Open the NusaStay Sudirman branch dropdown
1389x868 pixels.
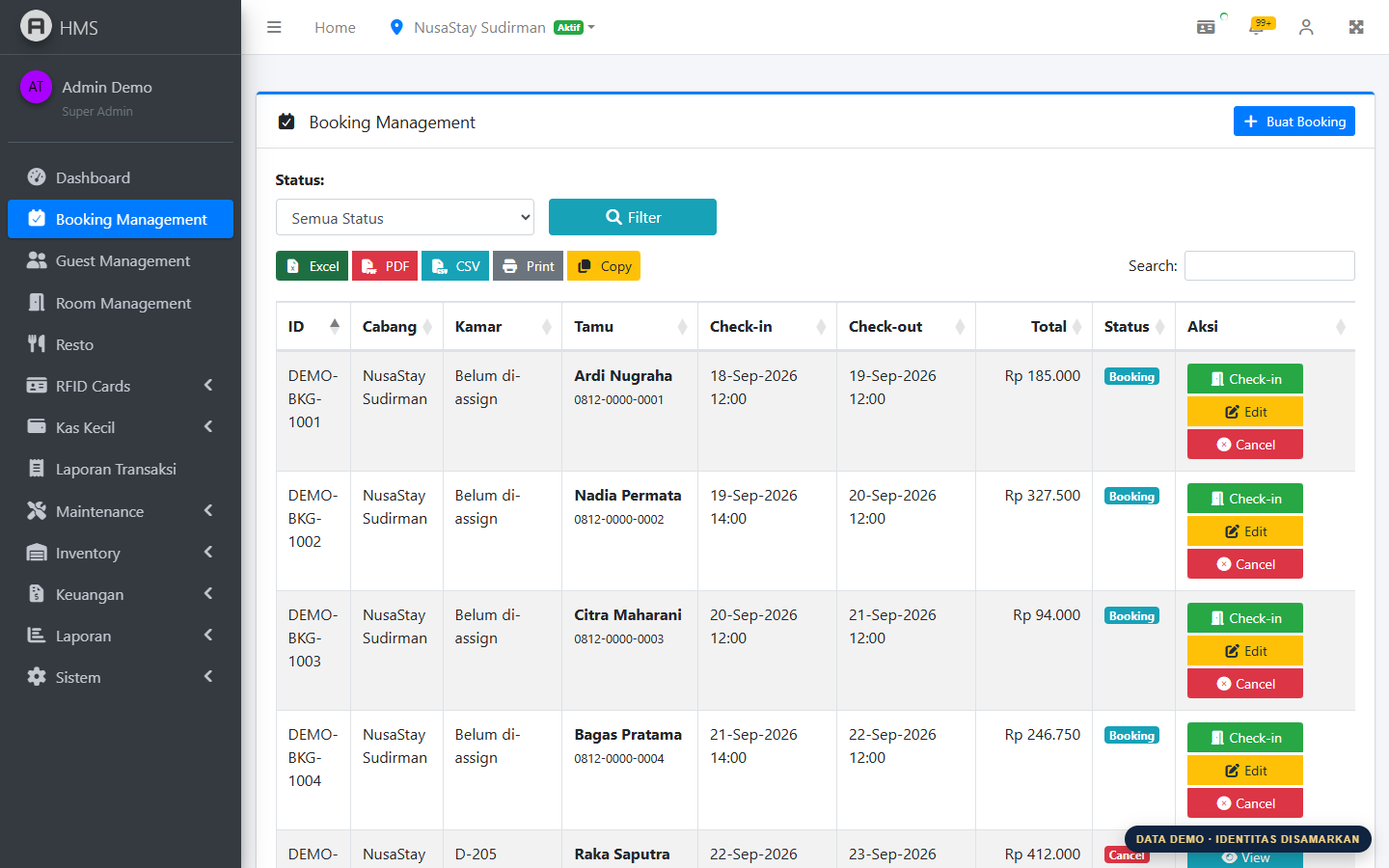(492, 27)
